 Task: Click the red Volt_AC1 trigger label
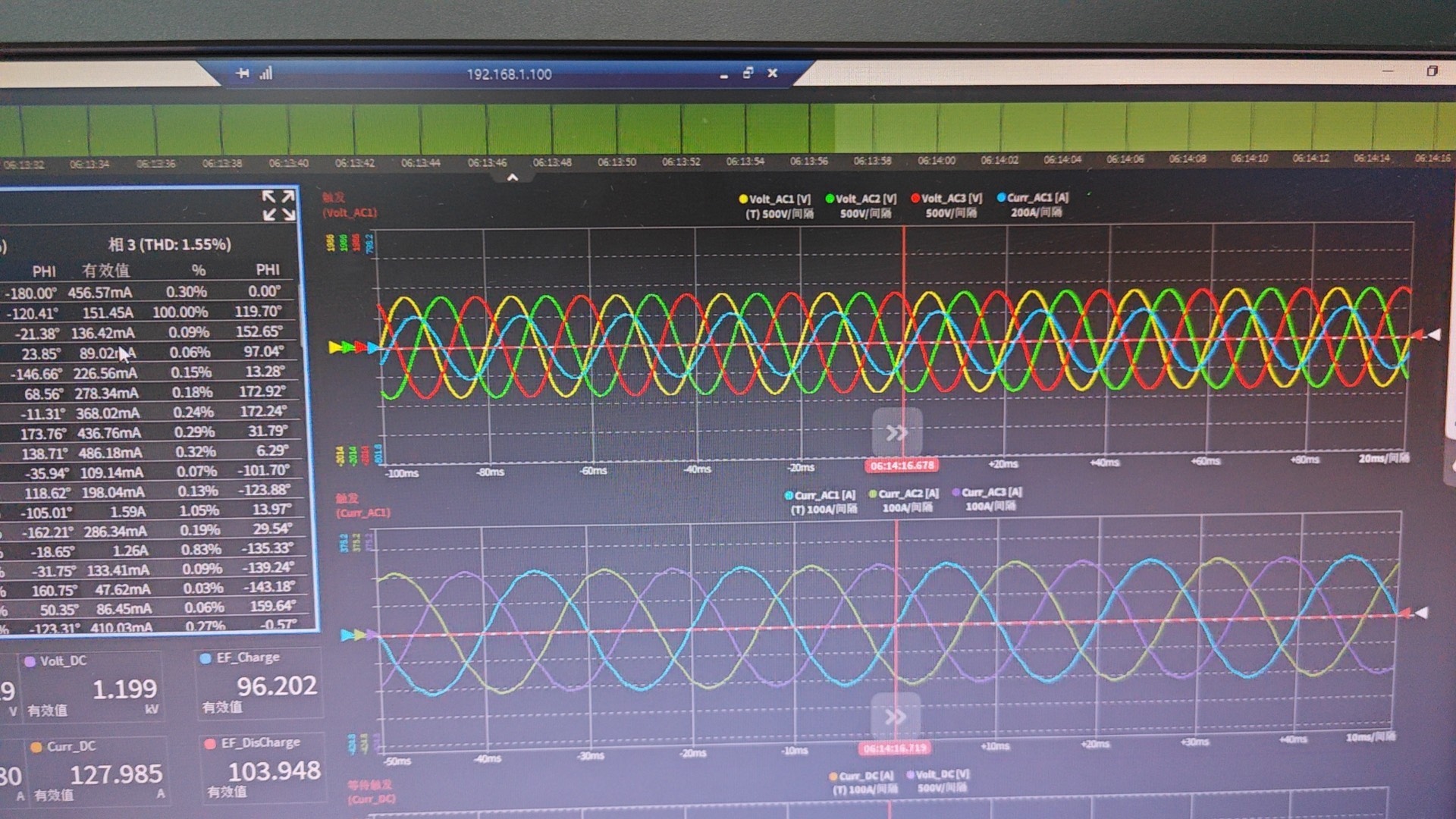tap(350, 213)
